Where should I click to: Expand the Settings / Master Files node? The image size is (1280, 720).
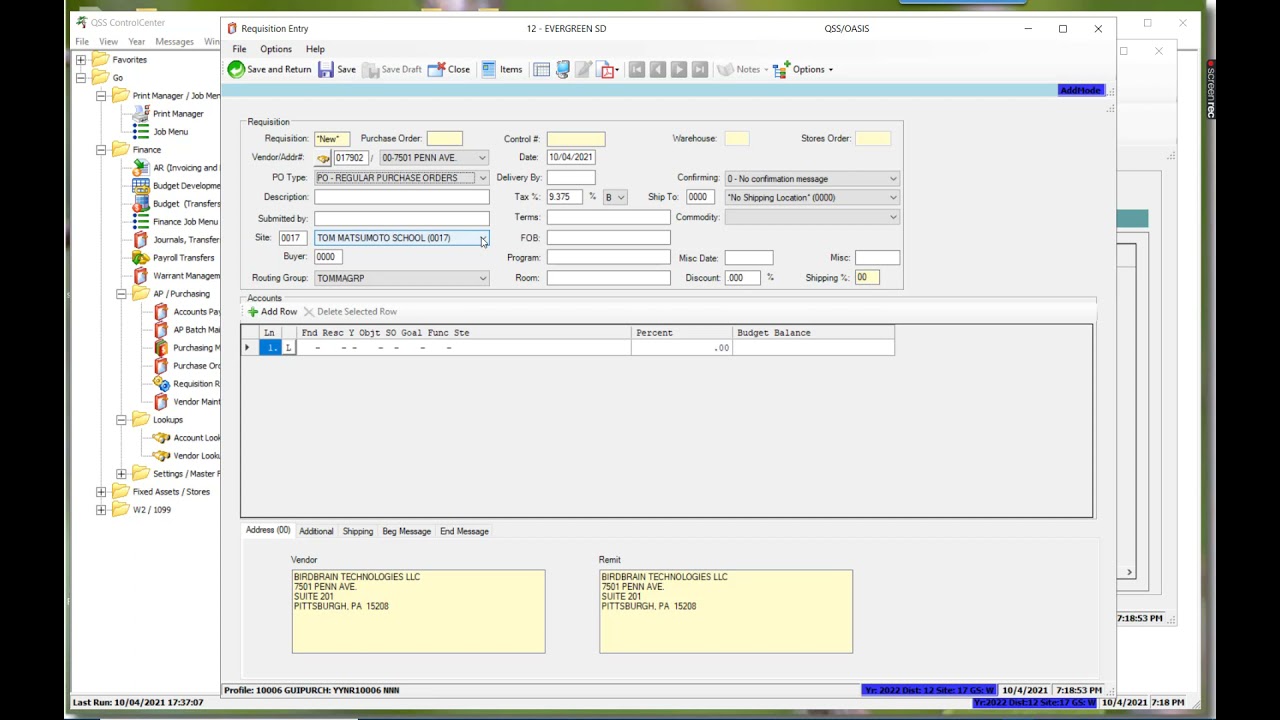click(121, 473)
